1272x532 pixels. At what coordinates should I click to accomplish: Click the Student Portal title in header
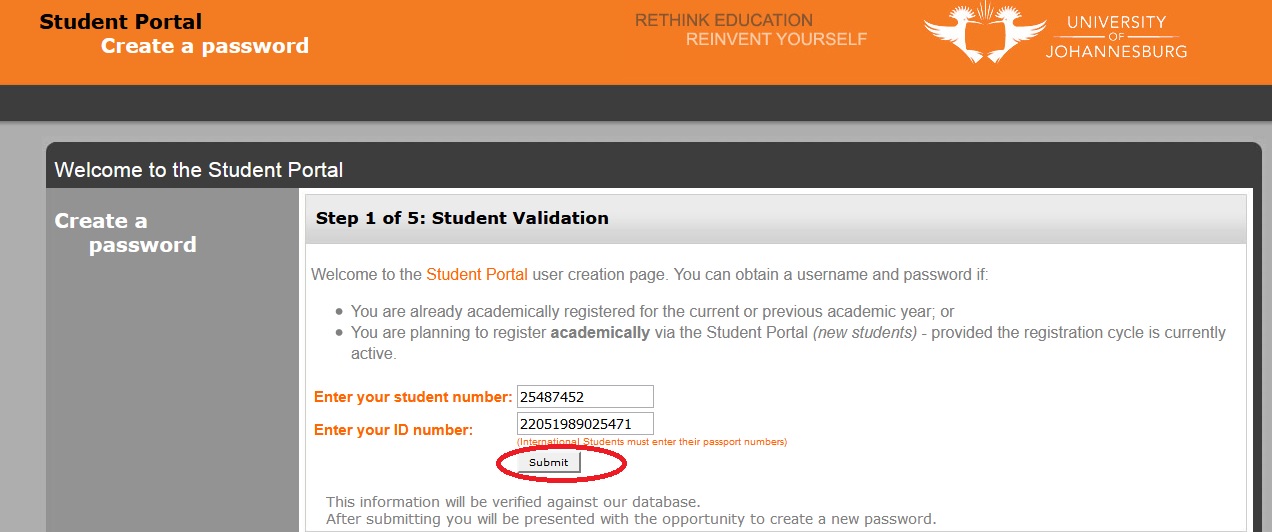coord(121,22)
